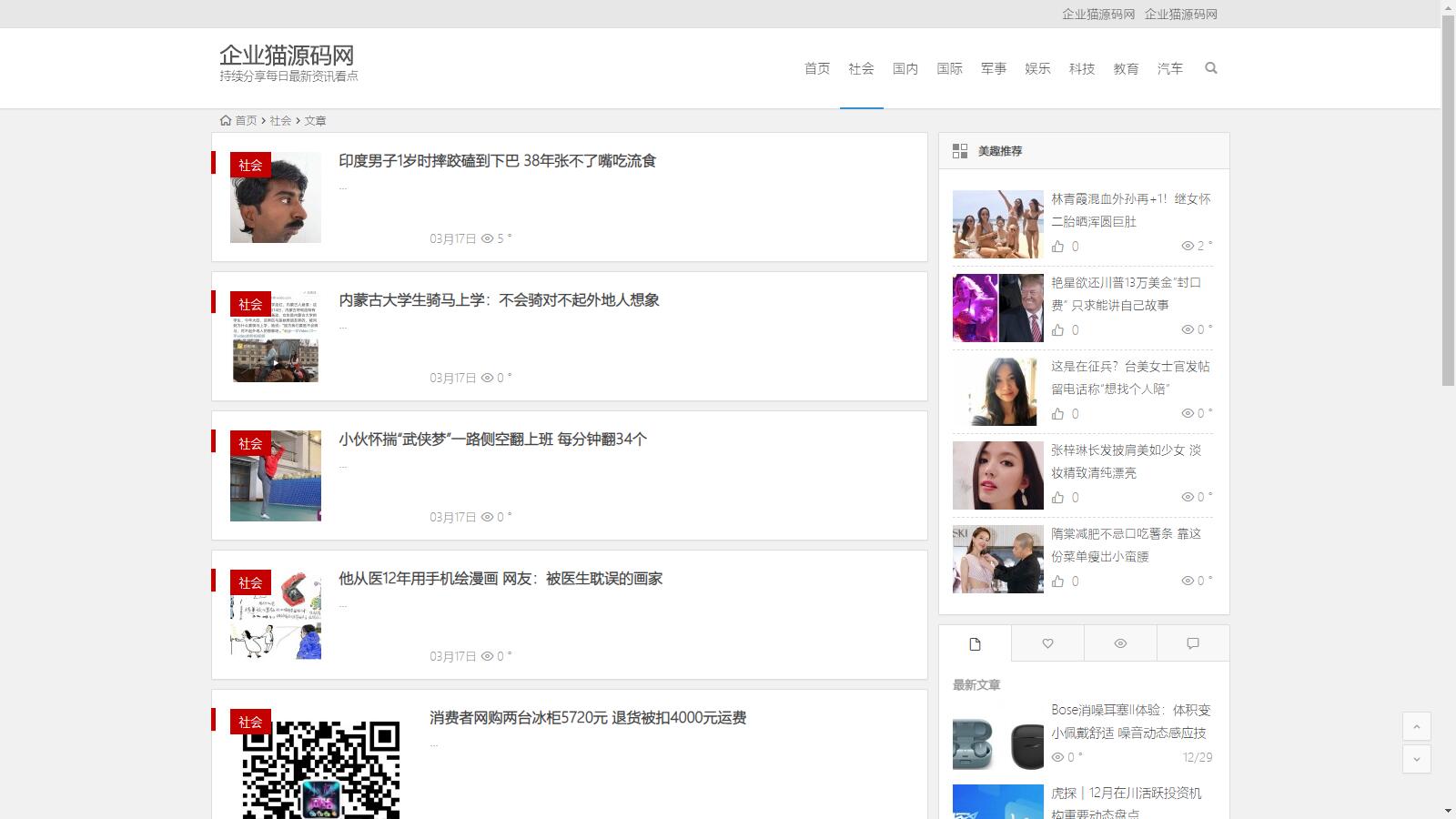The width and height of the screenshot is (1456, 819).
Task: Go to the 科技 navigation section
Action: click(x=1081, y=68)
